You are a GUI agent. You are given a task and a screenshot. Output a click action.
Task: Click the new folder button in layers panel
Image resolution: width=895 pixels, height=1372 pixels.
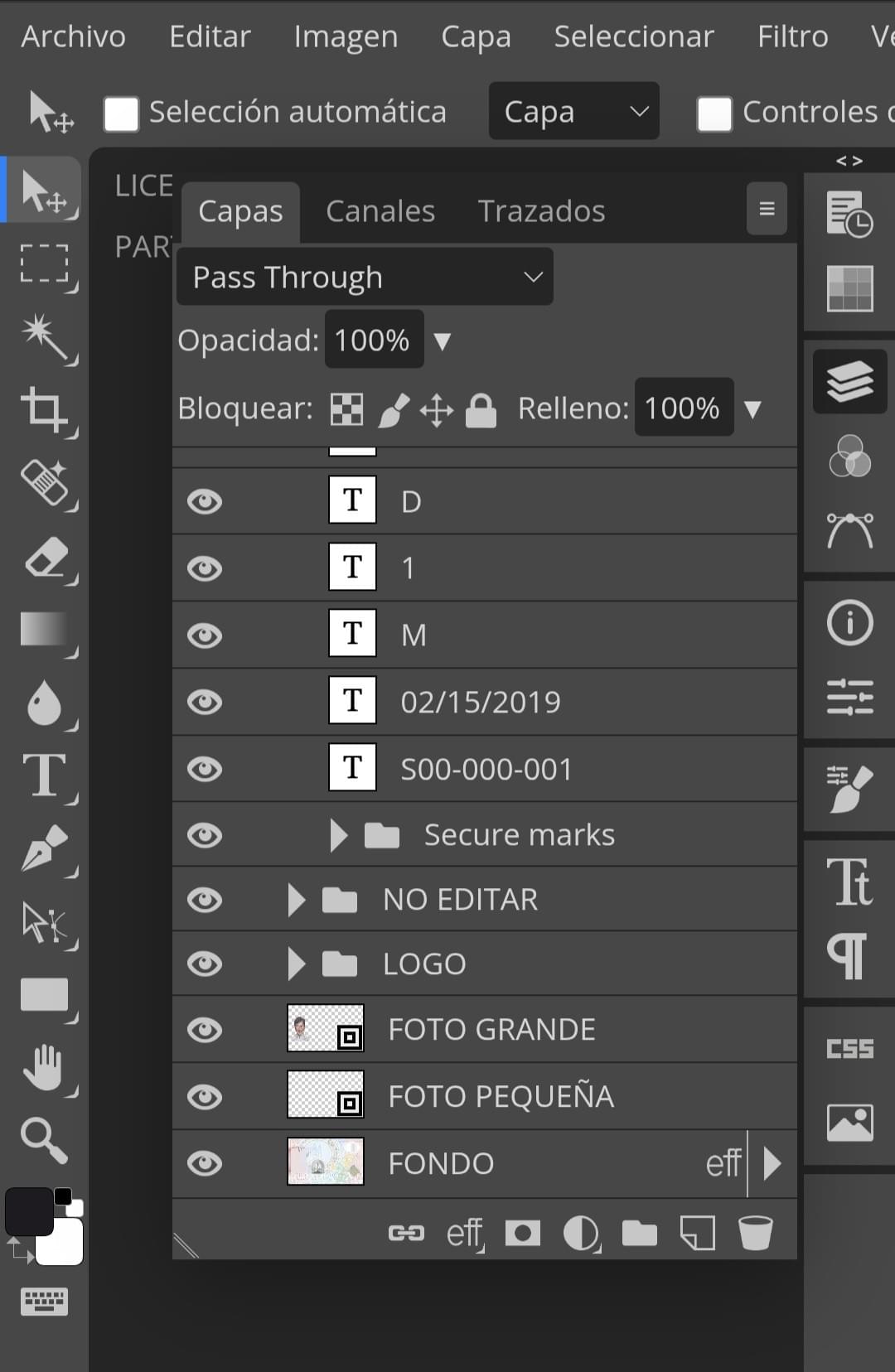tap(639, 1234)
